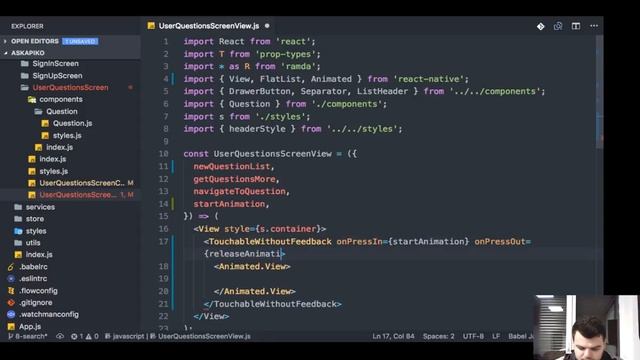Click the sync changes cloud icon
This screenshot has width=640, height=360.
[60, 336]
